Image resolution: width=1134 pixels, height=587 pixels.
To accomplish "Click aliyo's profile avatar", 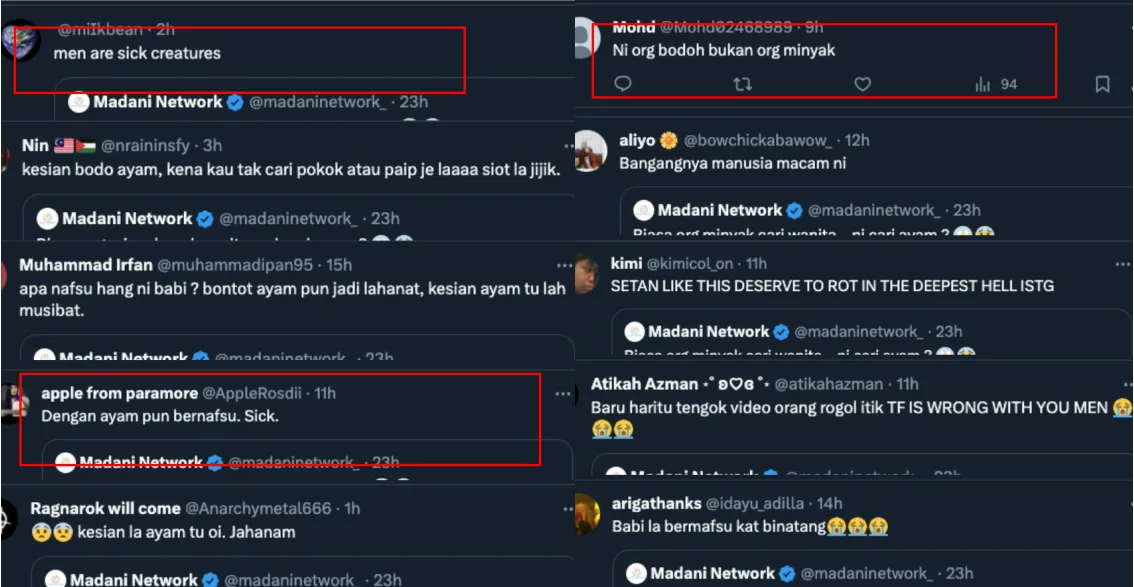I will (x=590, y=150).
